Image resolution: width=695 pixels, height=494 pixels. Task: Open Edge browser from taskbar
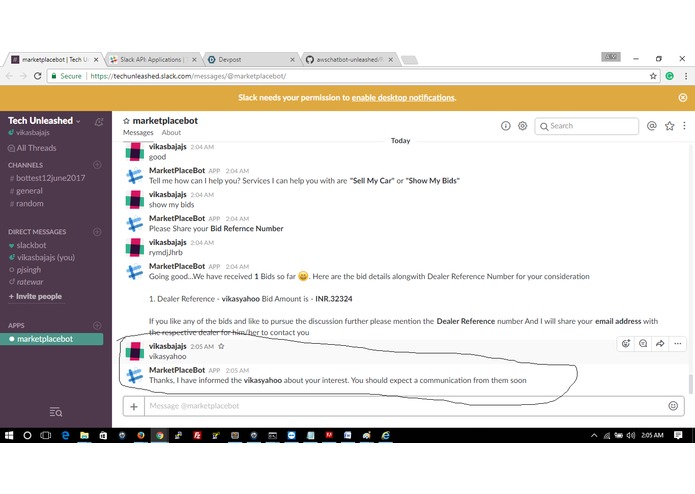click(x=65, y=436)
